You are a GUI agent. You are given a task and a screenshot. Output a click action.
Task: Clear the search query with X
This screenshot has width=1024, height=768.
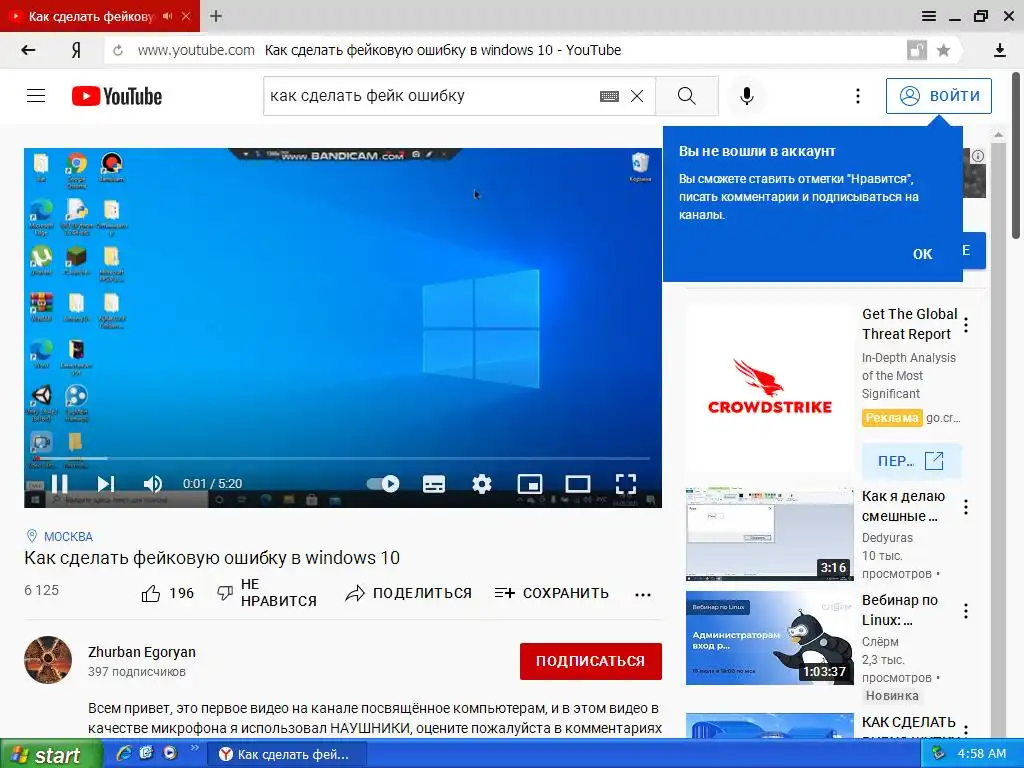tap(637, 96)
